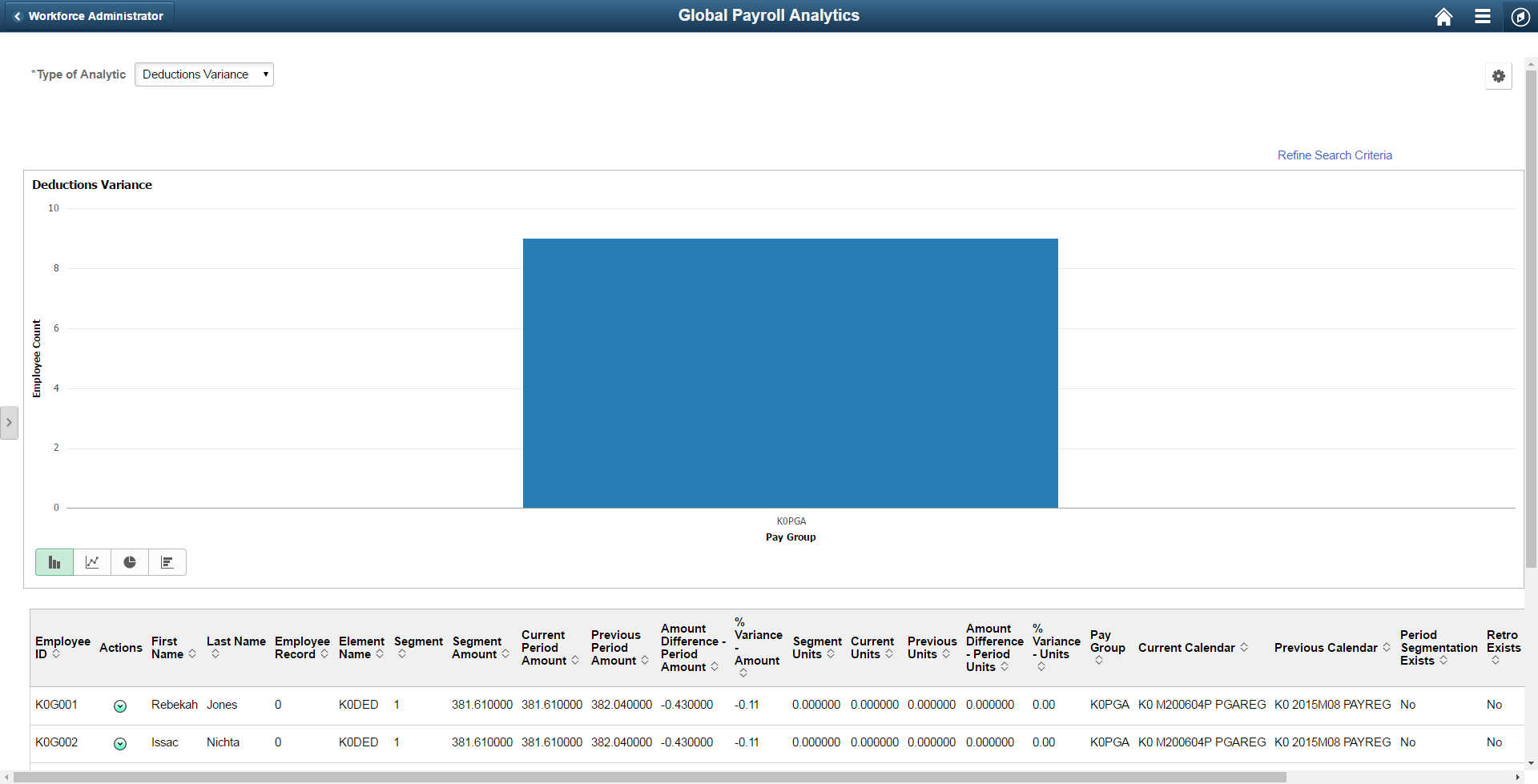This screenshot has width=1538, height=784.
Task: Select employee ID K0G002 cell
Action: tap(56, 742)
